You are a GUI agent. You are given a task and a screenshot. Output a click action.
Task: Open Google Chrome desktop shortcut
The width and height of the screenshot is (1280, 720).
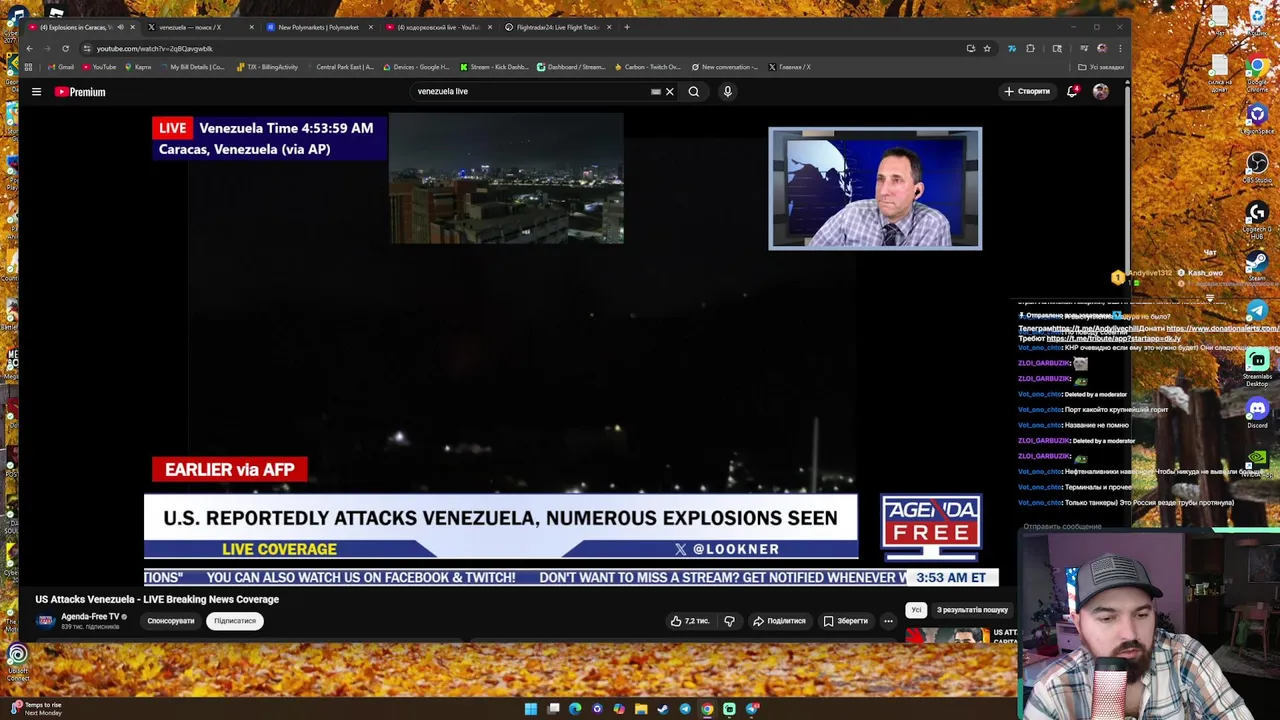click(x=1257, y=70)
